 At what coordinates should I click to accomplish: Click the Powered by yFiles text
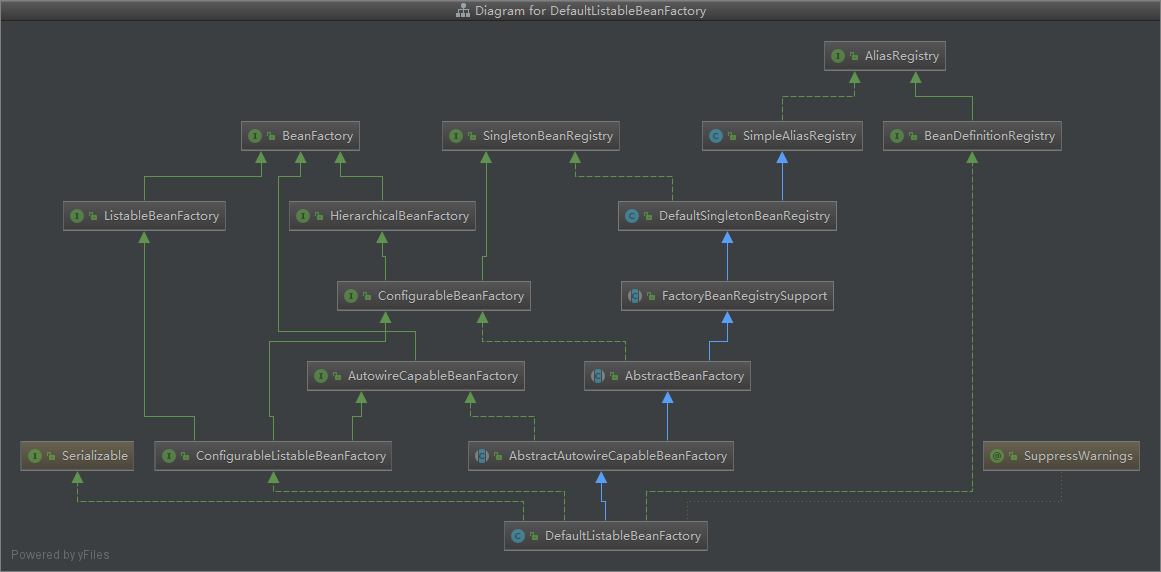(61, 555)
